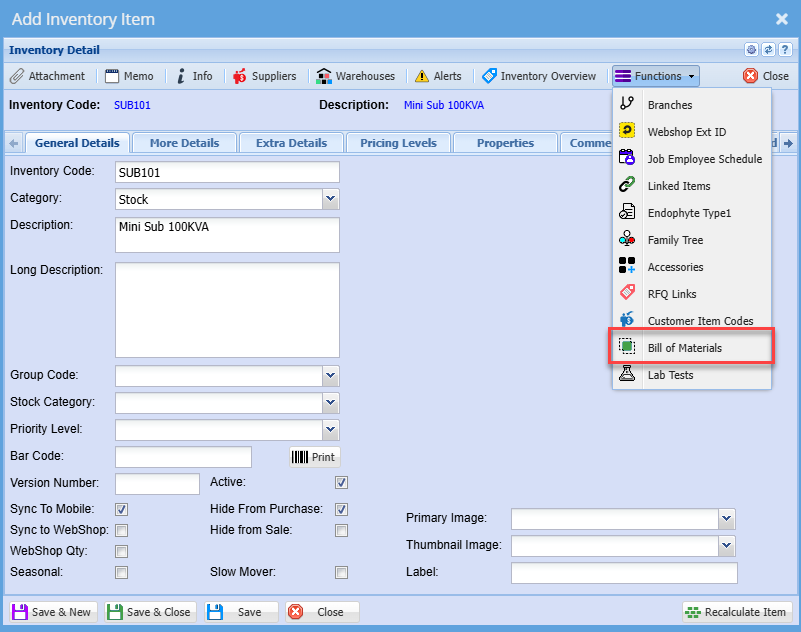Screen dimensions: 801x632
Task: Enable the Seasonal checkbox
Action: coord(121,573)
